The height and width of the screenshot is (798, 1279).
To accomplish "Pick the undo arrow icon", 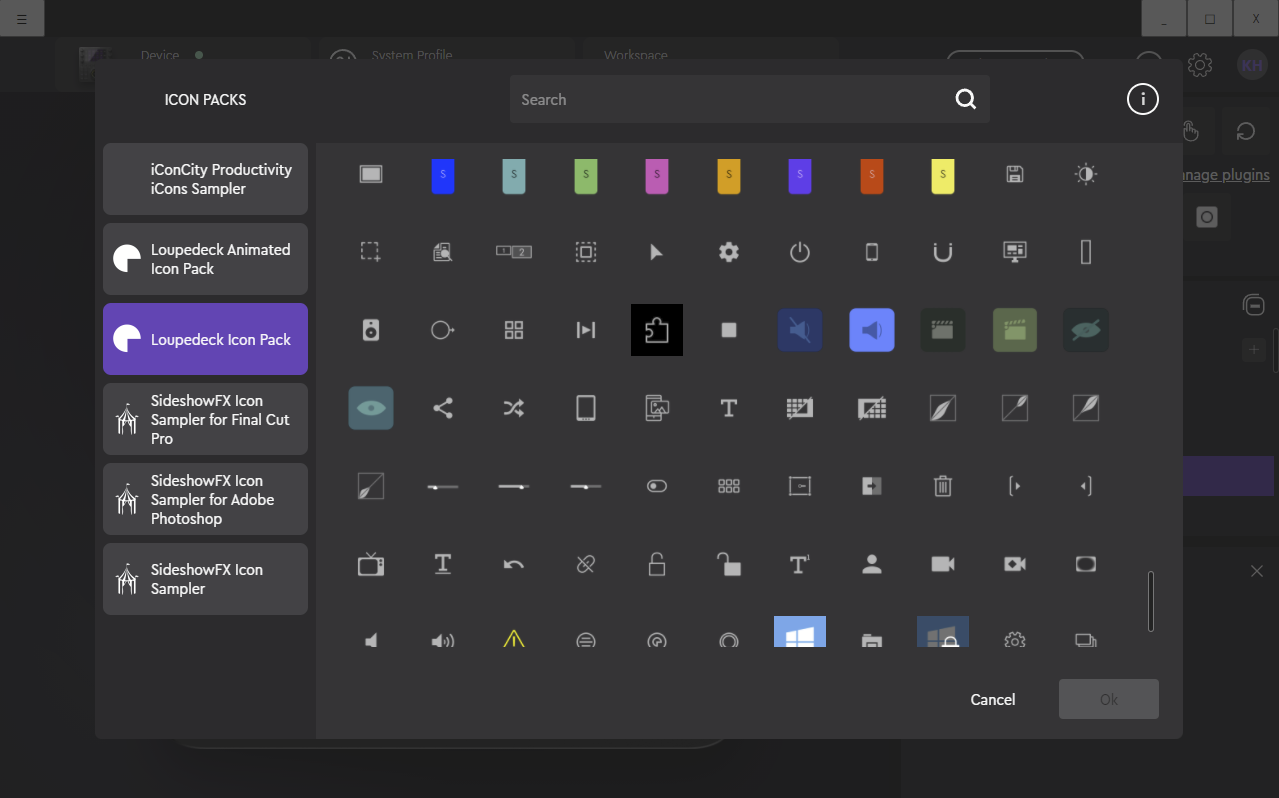I will [x=514, y=564].
